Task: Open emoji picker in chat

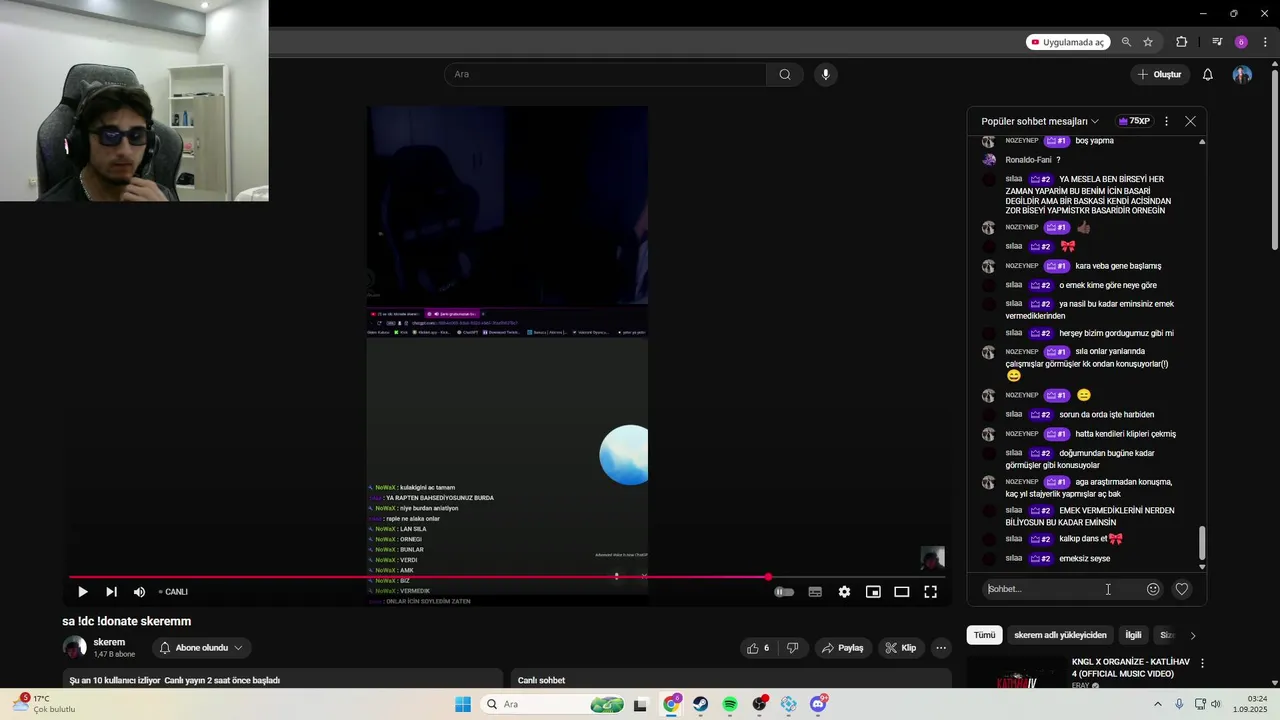Action: pos(1153,589)
